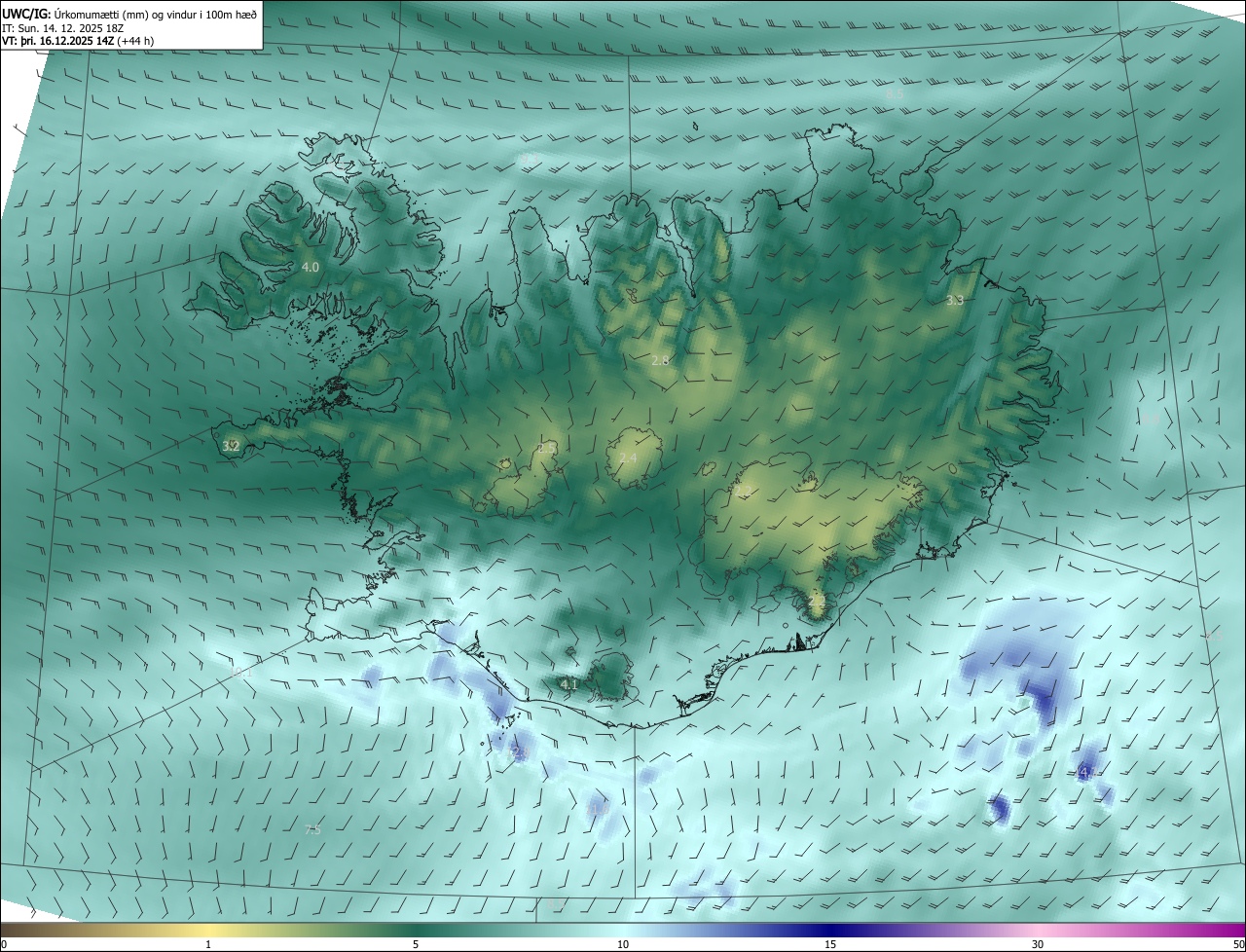Click the 10 tick on the color scale
Image resolution: width=1246 pixels, height=952 pixels.
click(623, 944)
